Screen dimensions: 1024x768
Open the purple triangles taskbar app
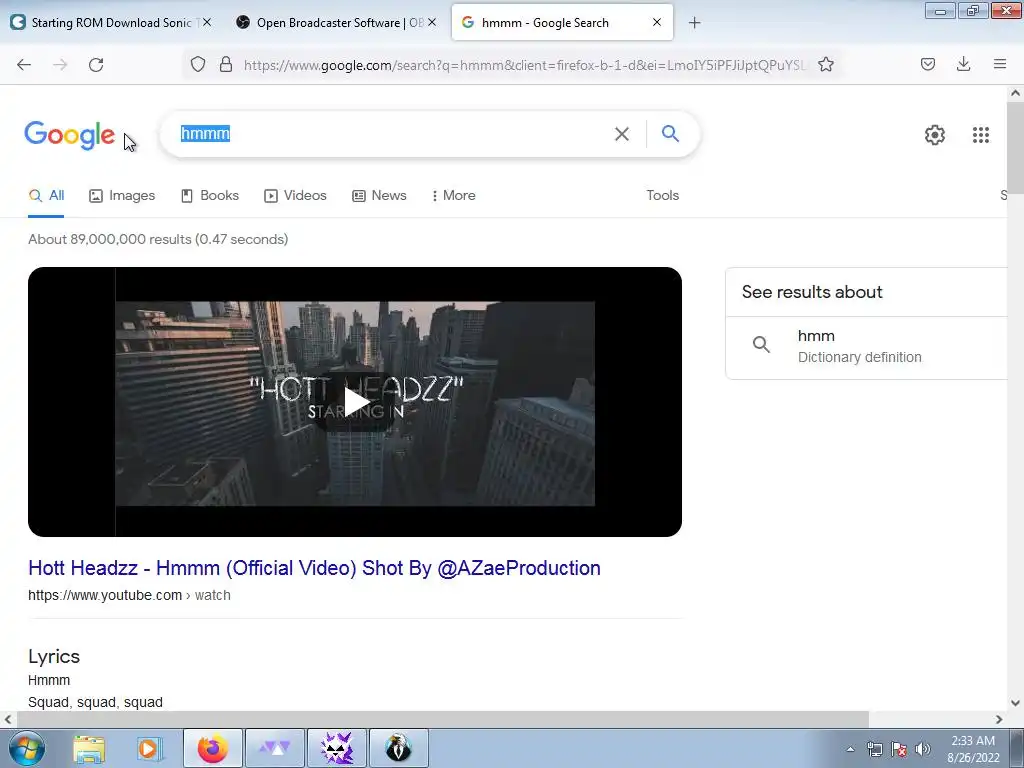tap(275, 748)
